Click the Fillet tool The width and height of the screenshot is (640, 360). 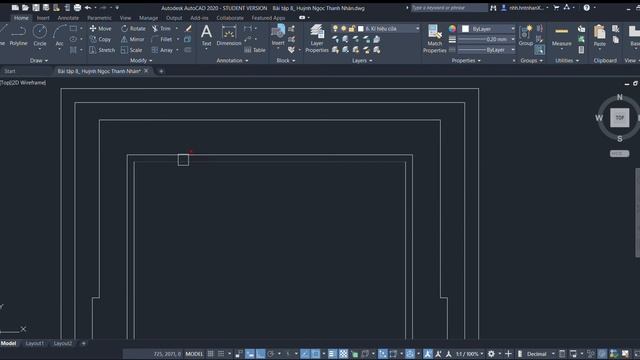pyautogui.click(x=162, y=39)
